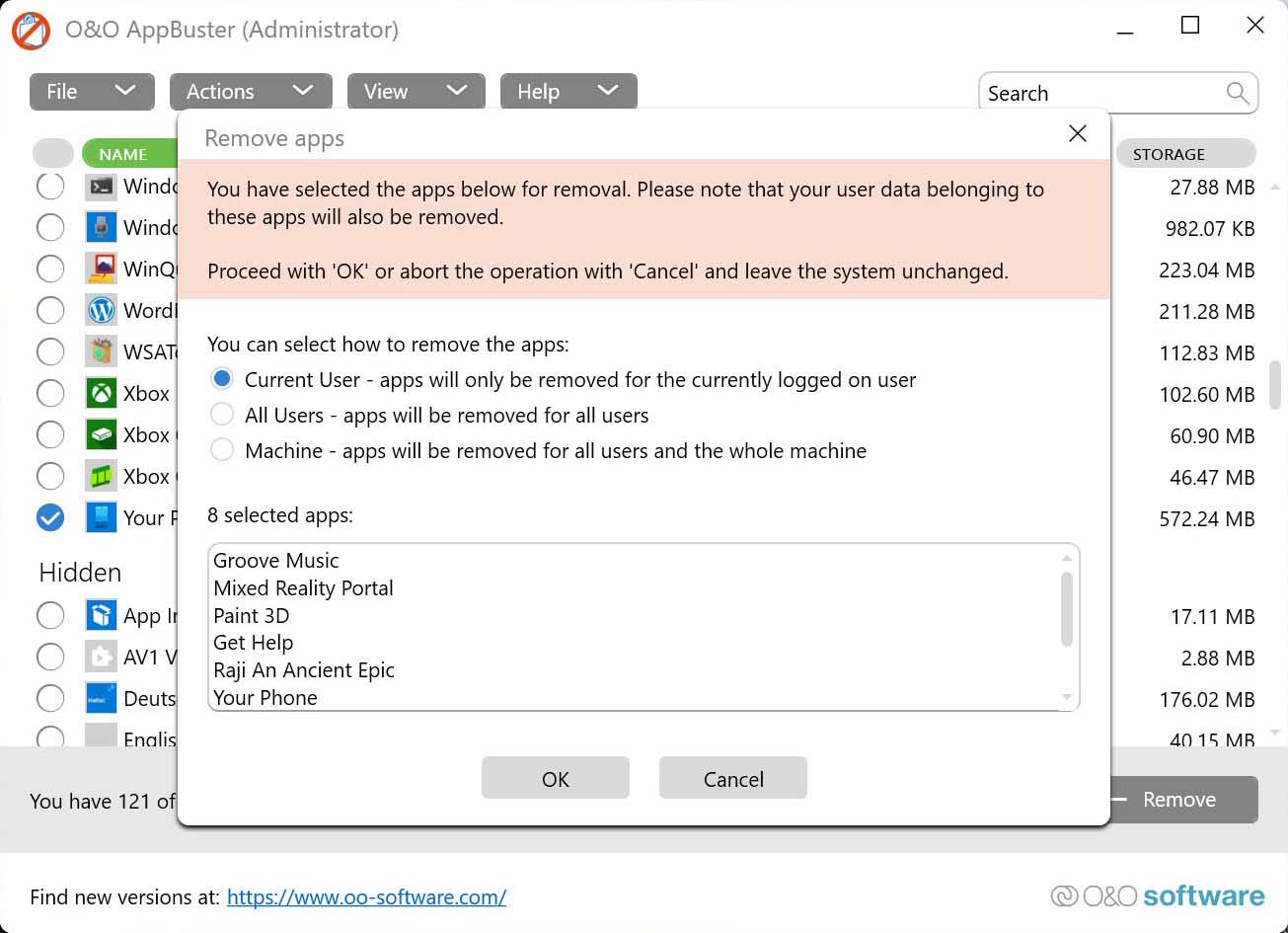Click the English language pack icon
This screenshot has height=933, width=1288.
pyautogui.click(x=101, y=736)
